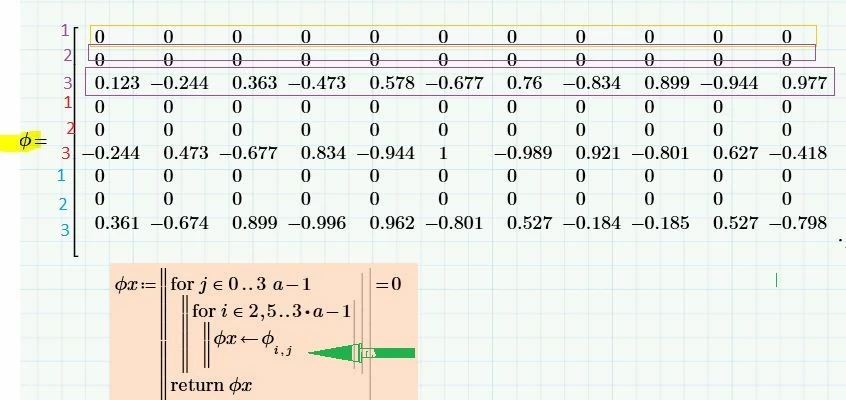Select the inner loop line 'for i ∈ 2,5..3·a−1'

point(271,311)
